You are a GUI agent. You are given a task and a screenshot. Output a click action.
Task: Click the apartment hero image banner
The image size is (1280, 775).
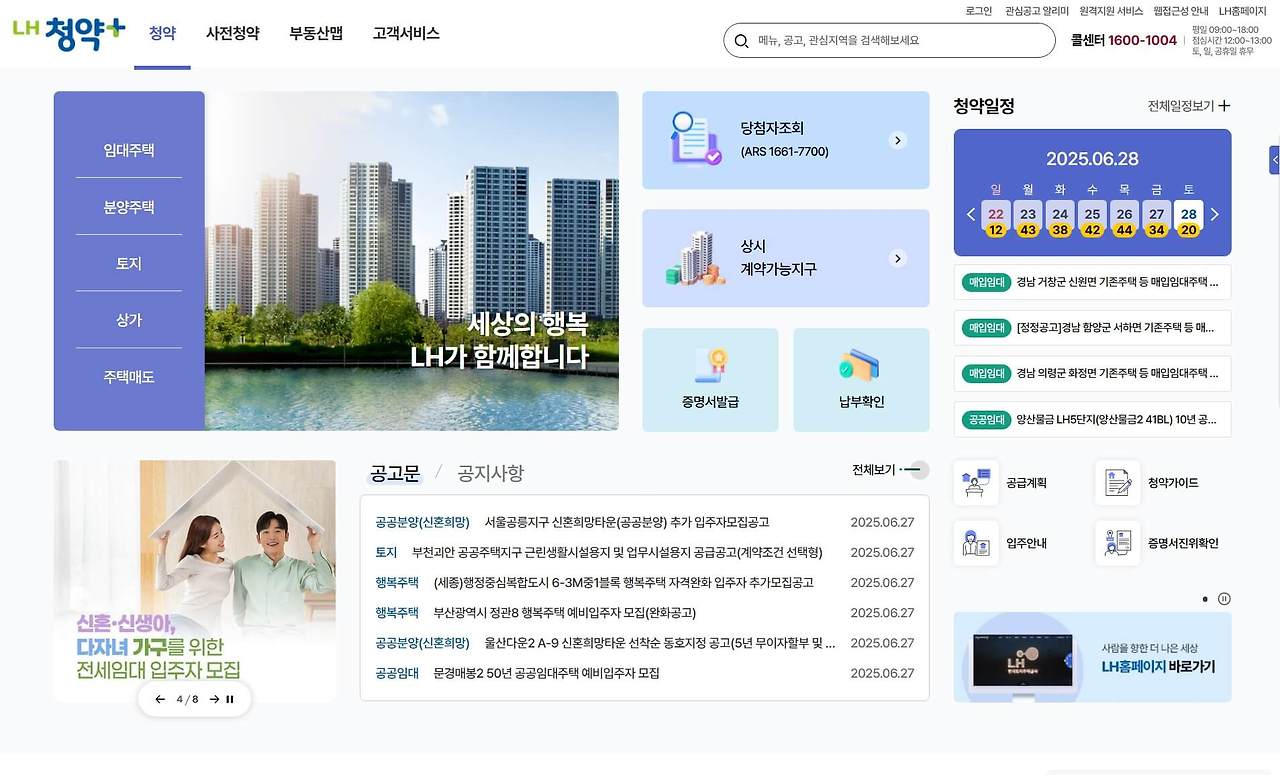pyautogui.click(x=412, y=261)
